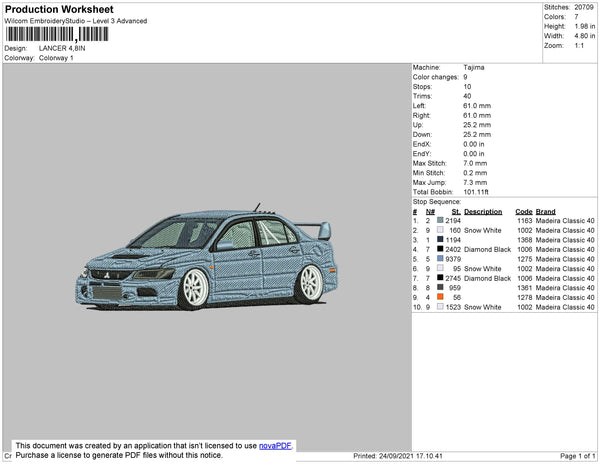This screenshot has height=464, width=600.
Task: Click the Colors value 7
Action: pos(576,17)
